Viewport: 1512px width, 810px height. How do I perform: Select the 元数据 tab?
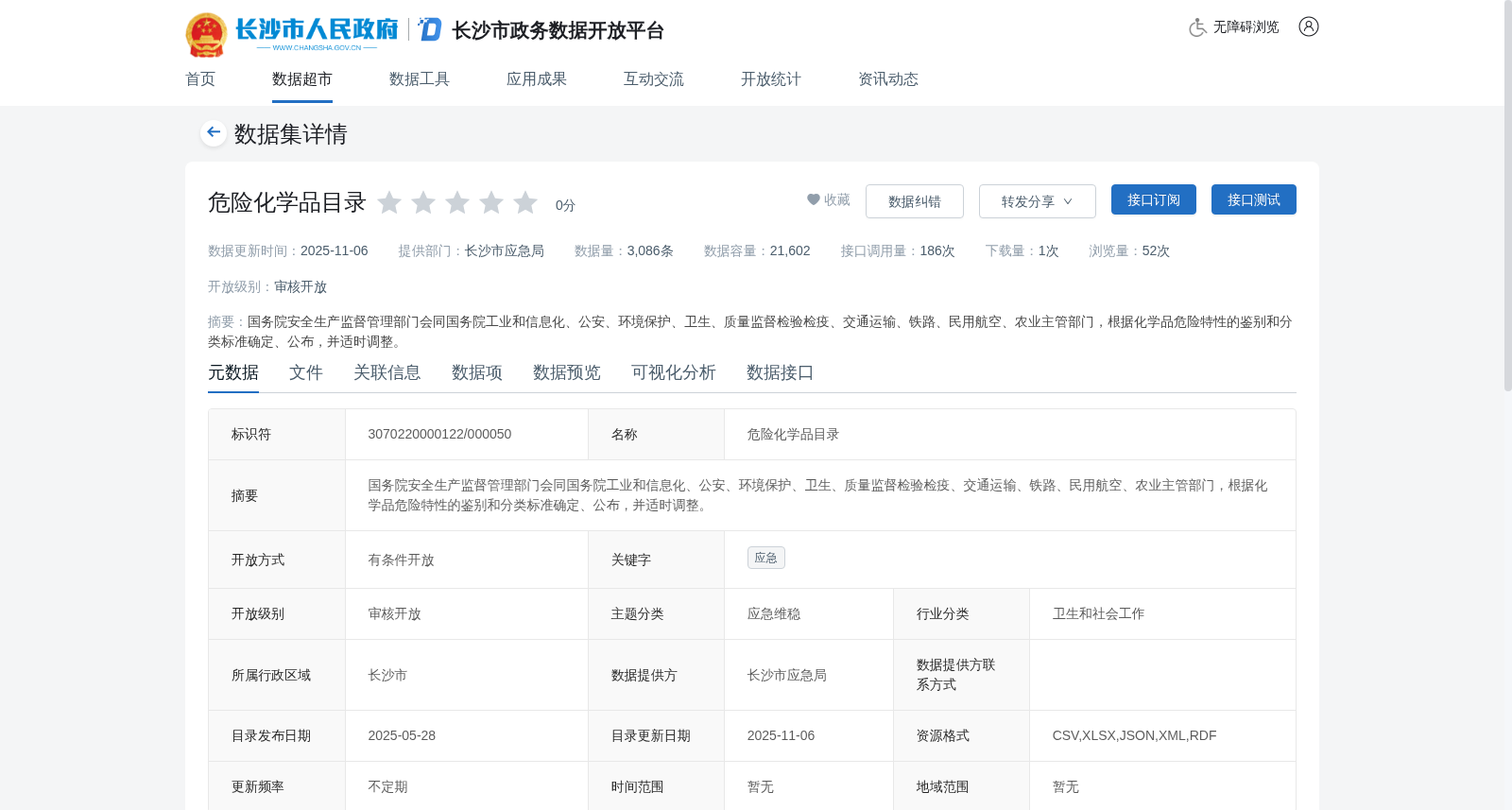point(233,372)
